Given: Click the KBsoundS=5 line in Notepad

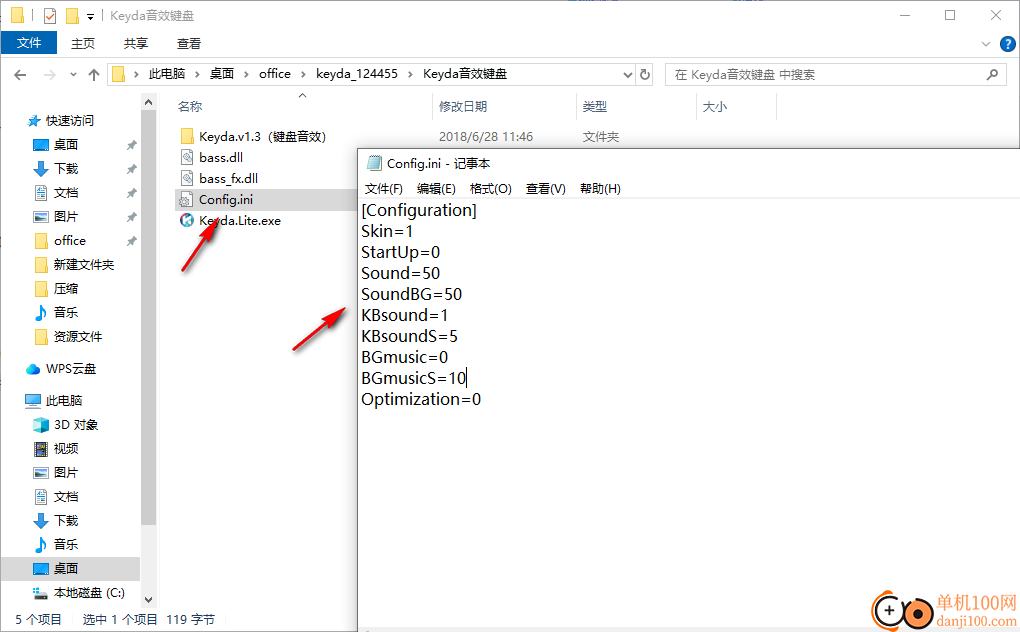Looking at the screenshot, I should click(409, 336).
